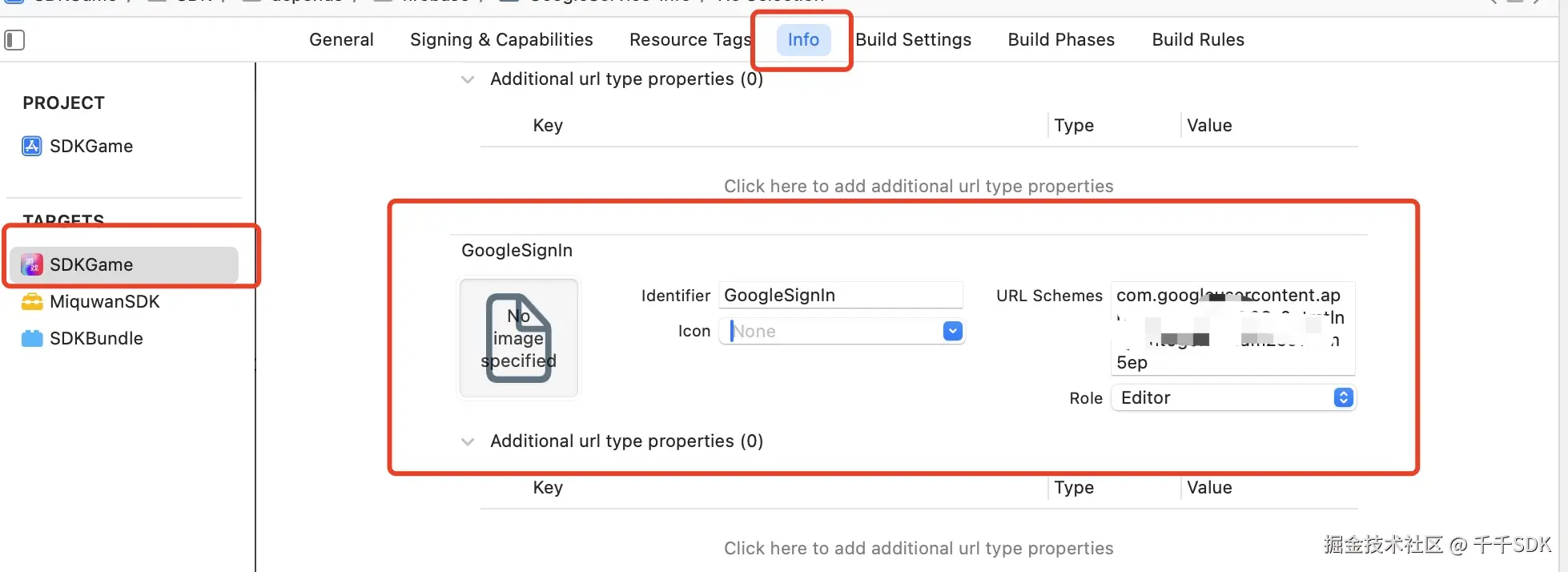
Task: Click upper 'Click here to add' link
Action: [919, 187]
